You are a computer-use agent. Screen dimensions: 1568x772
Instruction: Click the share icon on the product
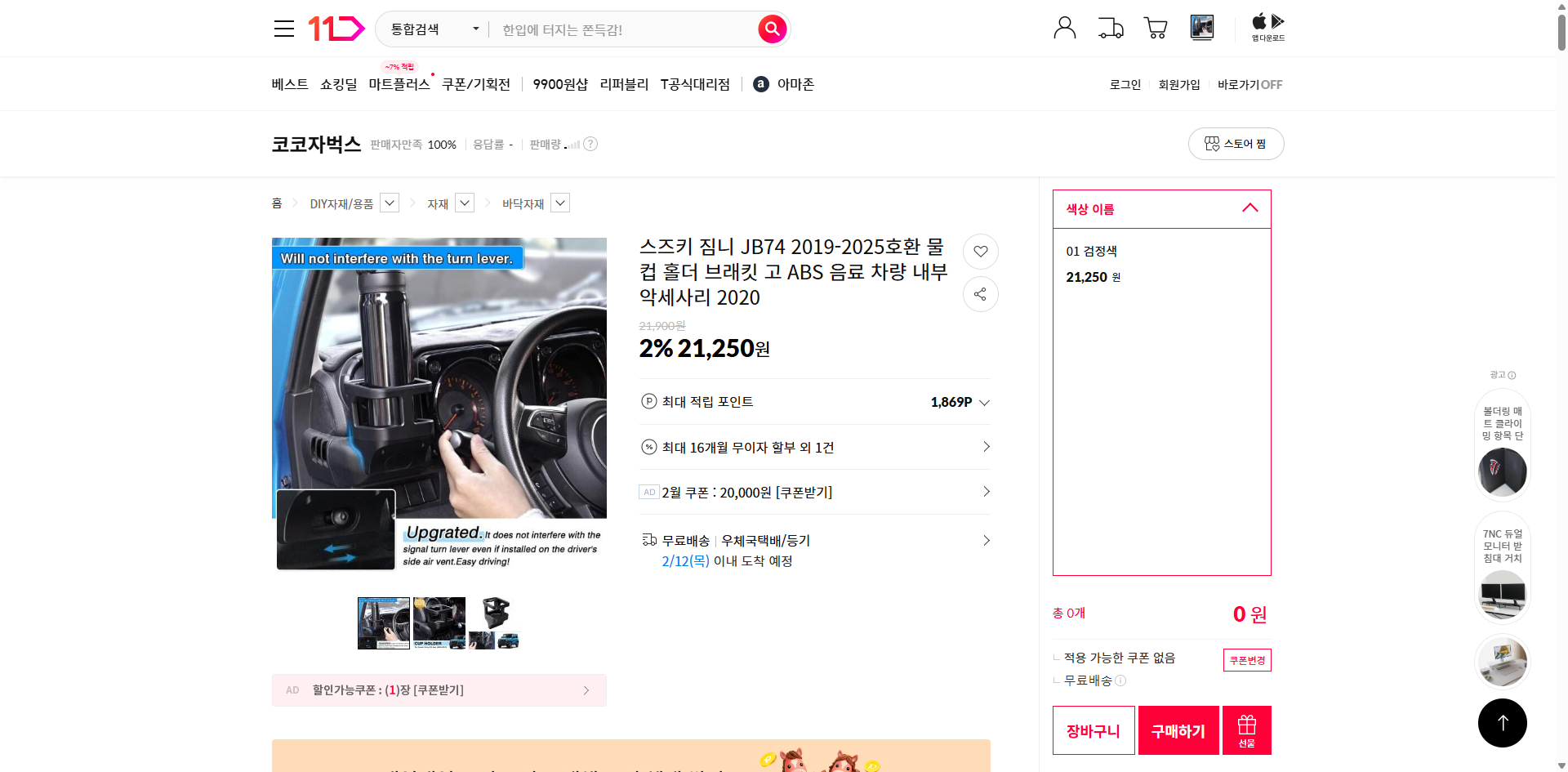coord(980,294)
